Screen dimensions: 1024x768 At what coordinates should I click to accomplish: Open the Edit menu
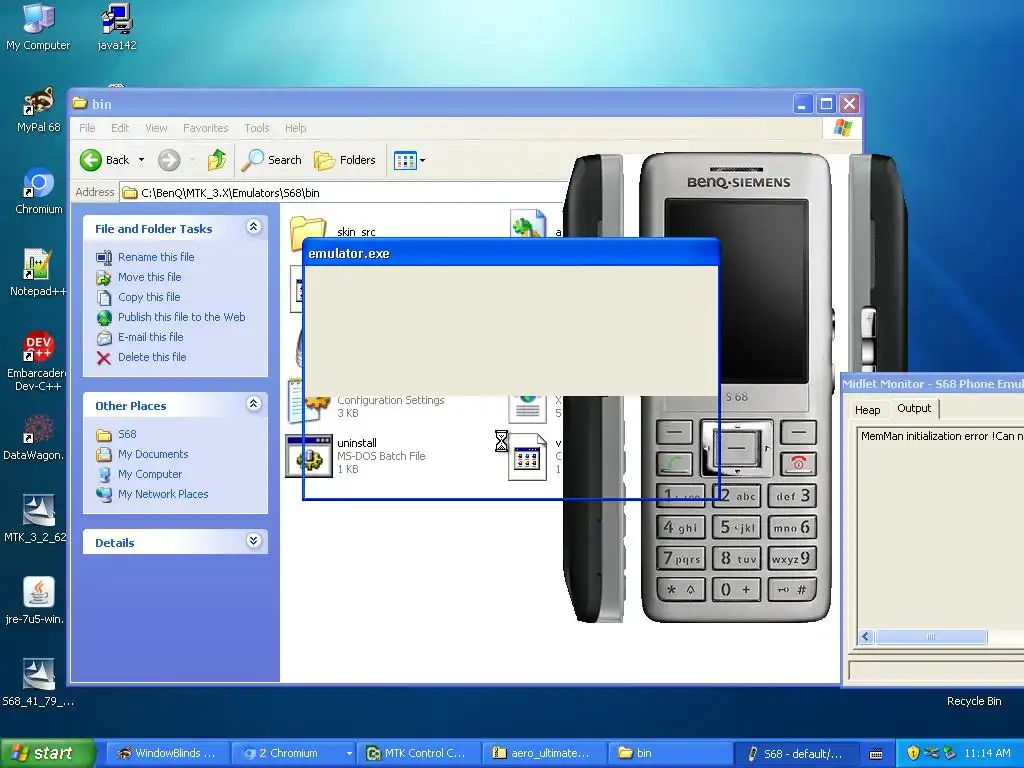pyautogui.click(x=120, y=128)
